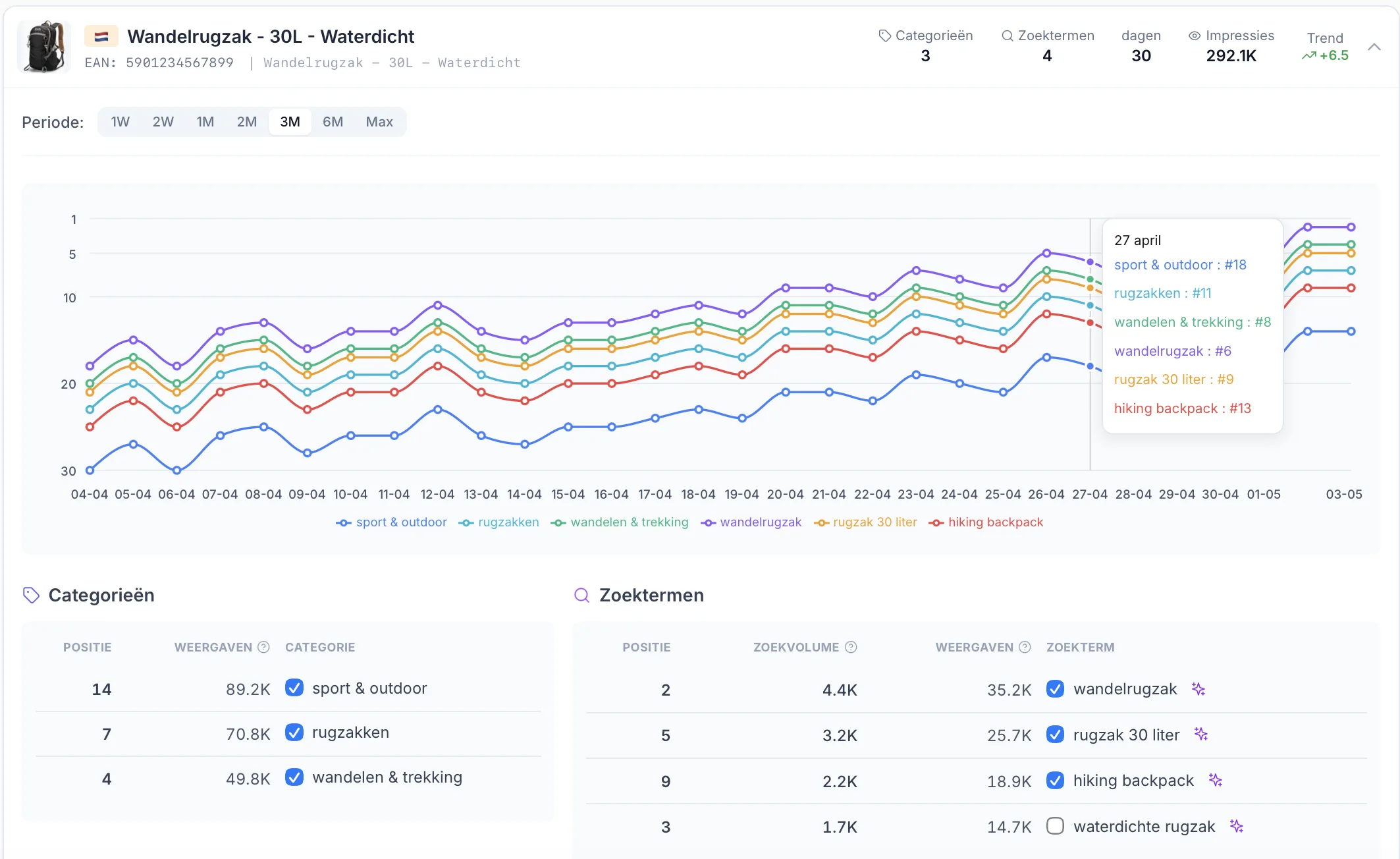The image size is (1400, 859).
Task: Click the Categorieën section tag icon
Action: tap(31, 595)
